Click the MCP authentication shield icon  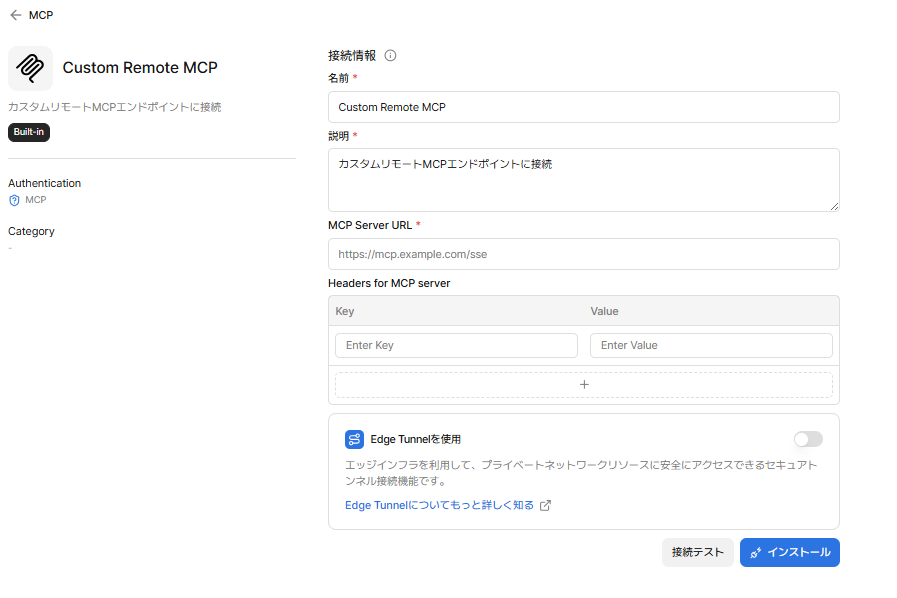tap(14, 200)
